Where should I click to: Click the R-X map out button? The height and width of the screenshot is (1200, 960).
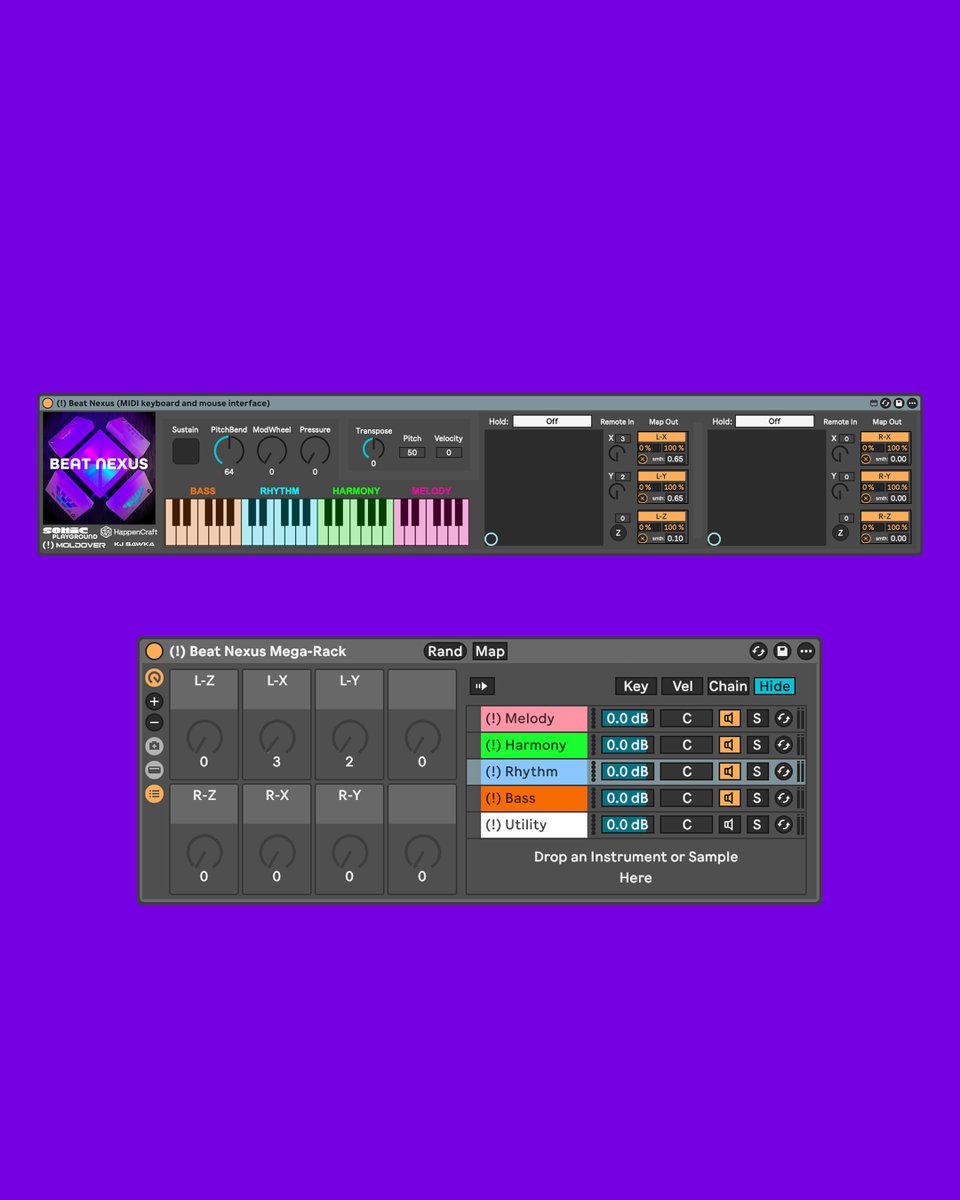(885, 437)
